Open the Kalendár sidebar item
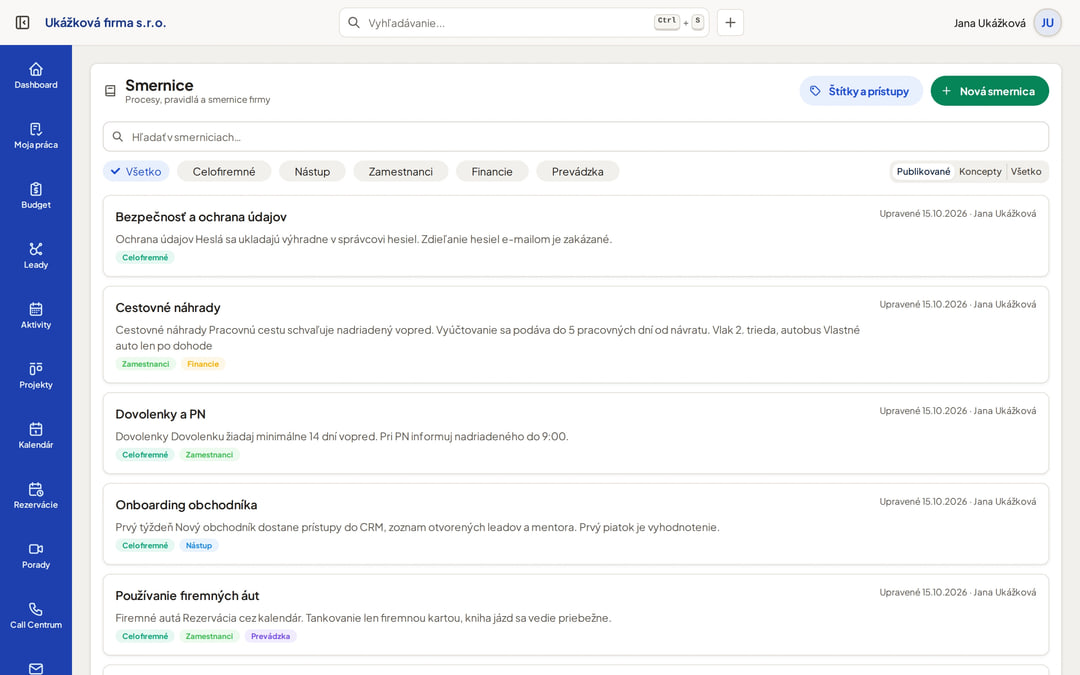 36,435
